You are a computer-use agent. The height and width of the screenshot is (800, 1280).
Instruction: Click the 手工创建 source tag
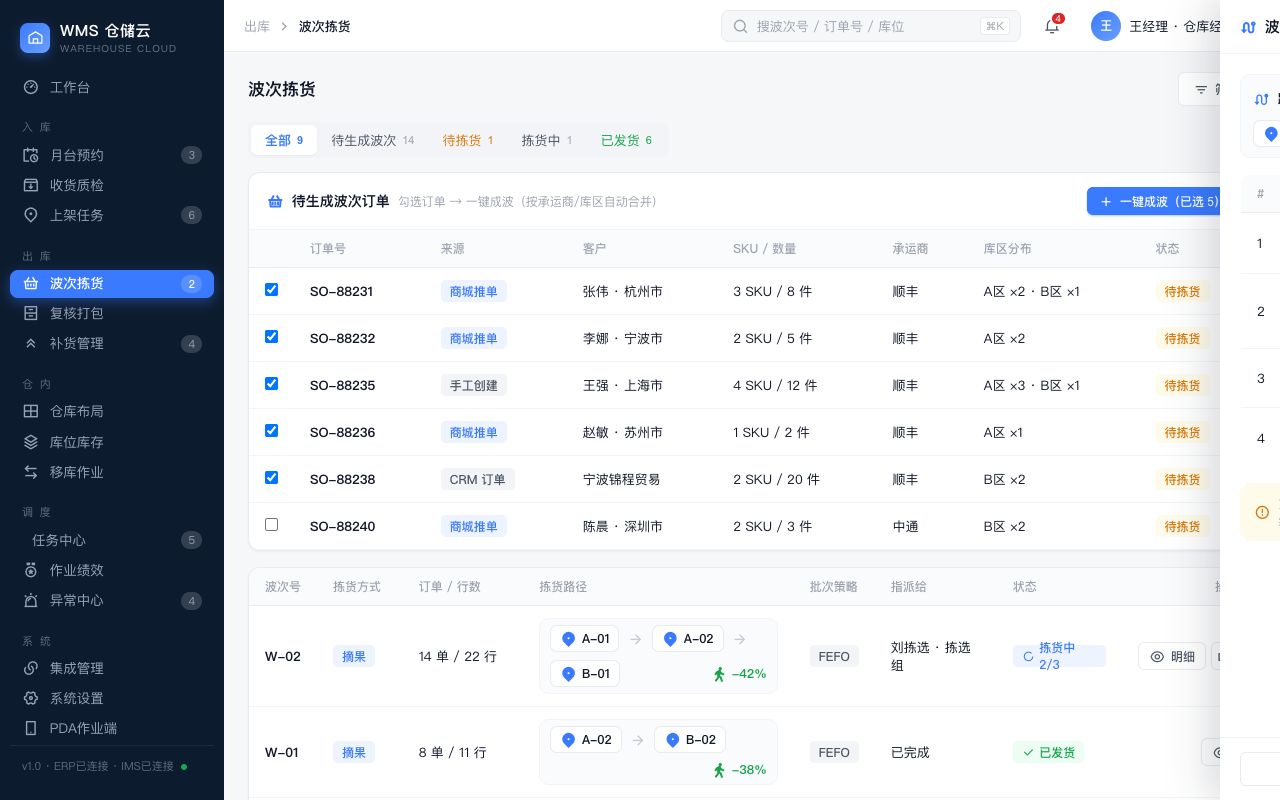pyautogui.click(x=474, y=385)
